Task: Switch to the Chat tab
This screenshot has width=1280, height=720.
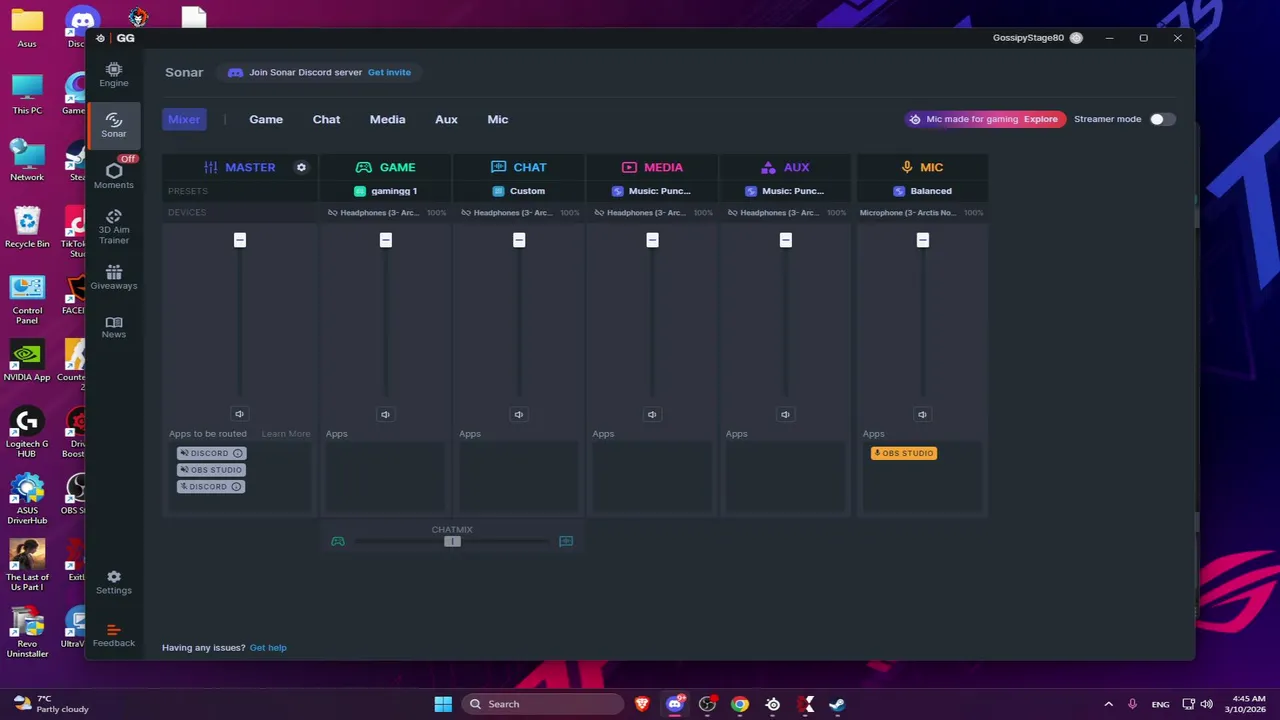Action: tap(326, 119)
